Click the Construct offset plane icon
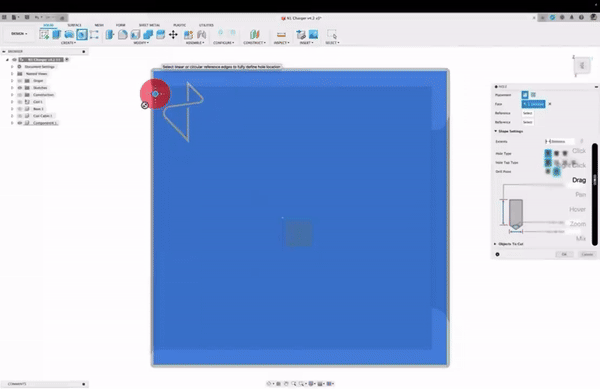This screenshot has height=389, width=600. pos(254,34)
